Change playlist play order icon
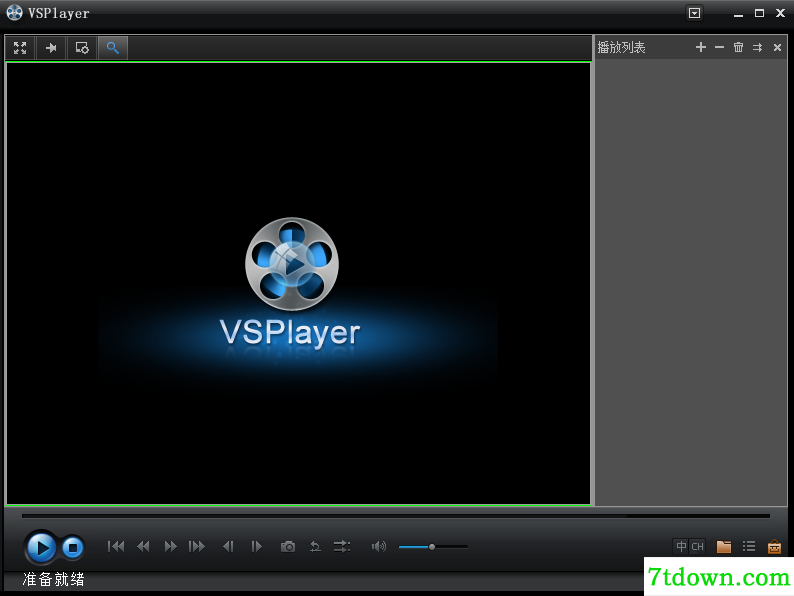Viewport: 794px width, 596px height. [x=758, y=48]
